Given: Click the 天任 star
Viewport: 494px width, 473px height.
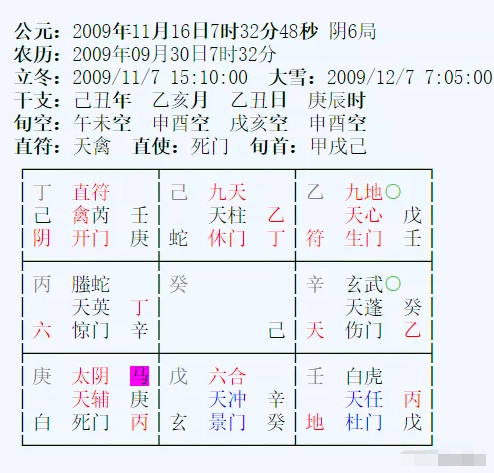Looking at the screenshot, I should [x=364, y=399].
